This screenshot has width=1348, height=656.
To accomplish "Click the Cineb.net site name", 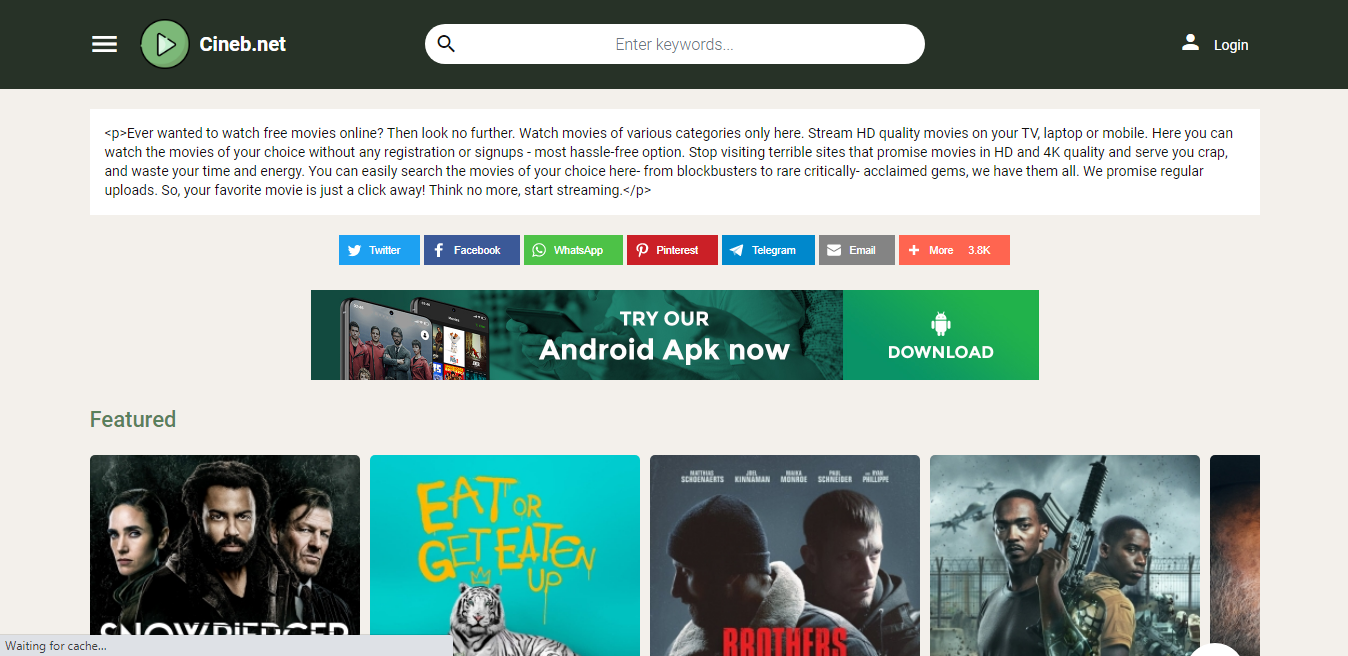I will tap(243, 44).
